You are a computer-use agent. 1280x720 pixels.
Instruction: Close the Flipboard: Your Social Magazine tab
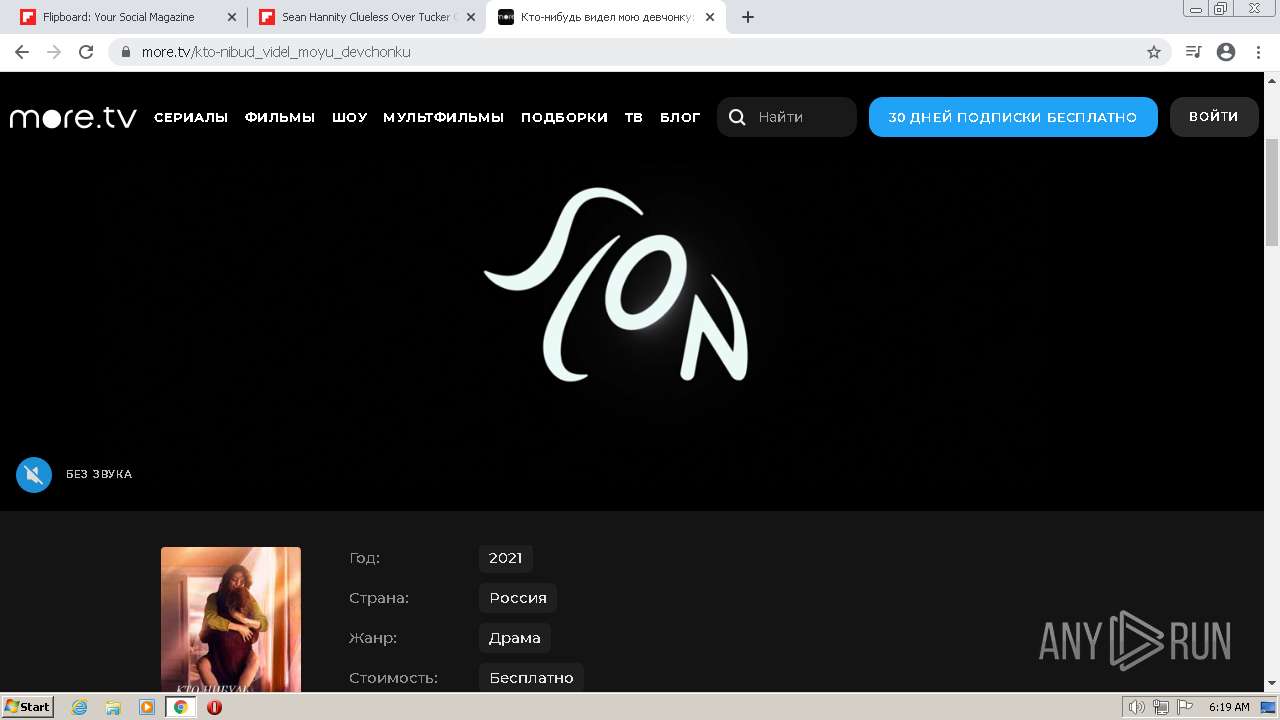[232, 17]
